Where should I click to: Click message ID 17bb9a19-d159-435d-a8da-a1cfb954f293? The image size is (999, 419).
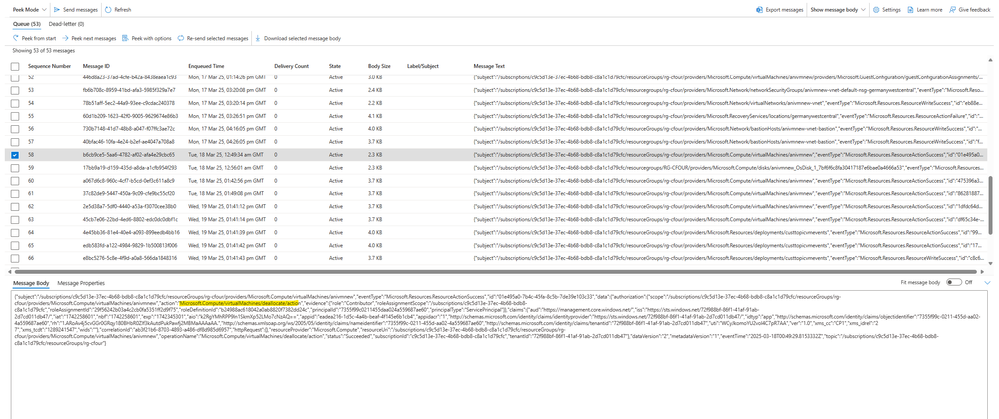click(130, 167)
